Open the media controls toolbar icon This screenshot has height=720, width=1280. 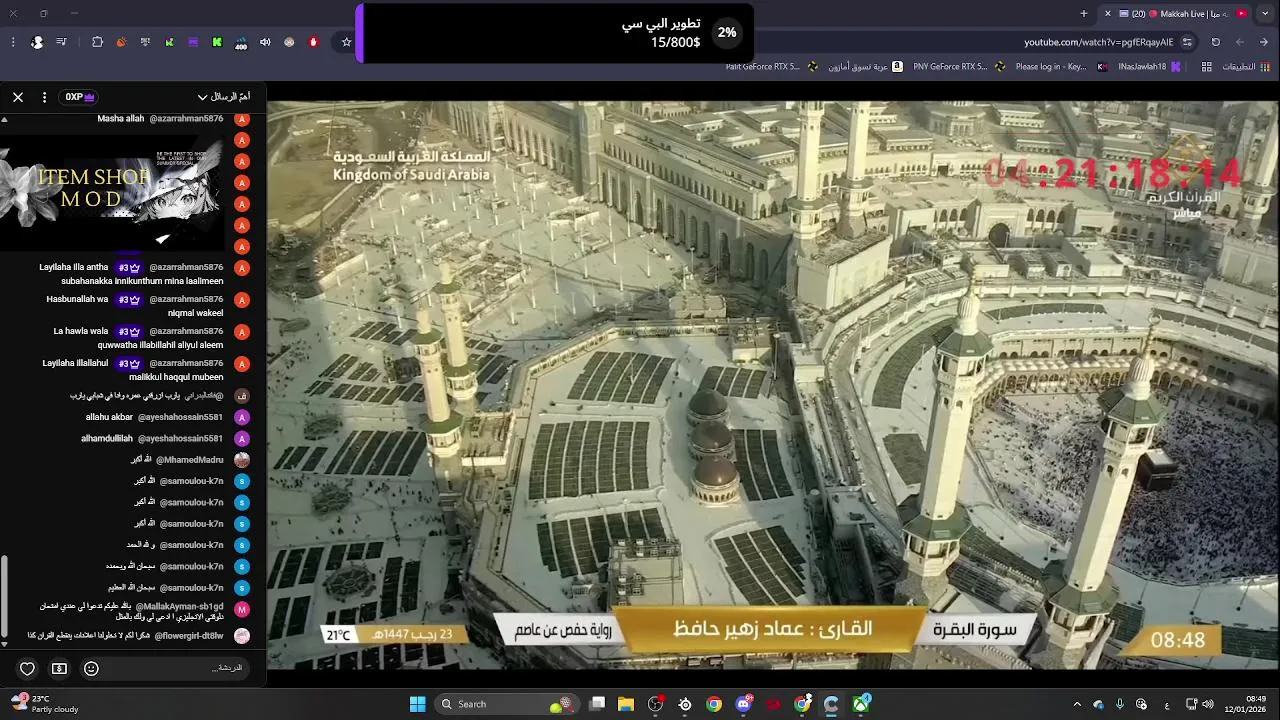tap(62, 42)
